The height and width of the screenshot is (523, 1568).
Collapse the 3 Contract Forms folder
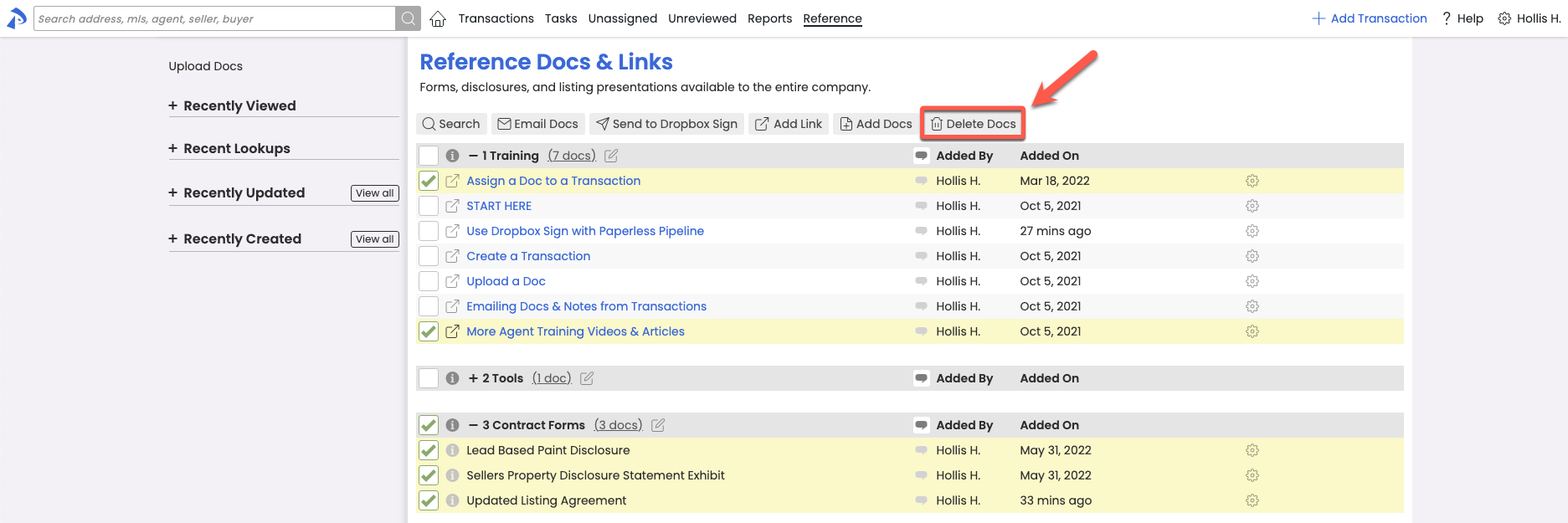[474, 425]
